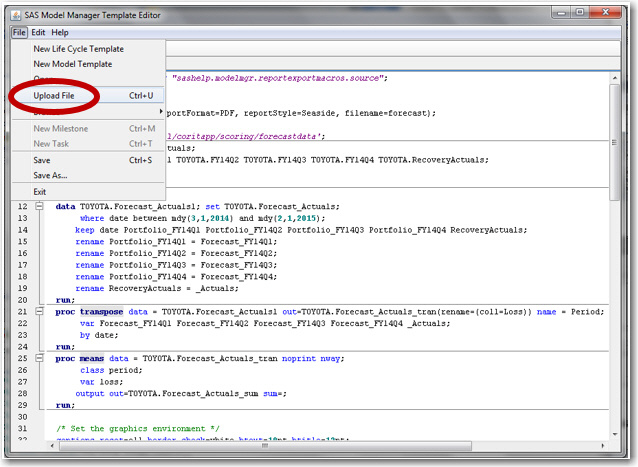Select New Life Cycle Template
Image resolution: width=638 pixels, height=467 pixels.
(79, 49)
